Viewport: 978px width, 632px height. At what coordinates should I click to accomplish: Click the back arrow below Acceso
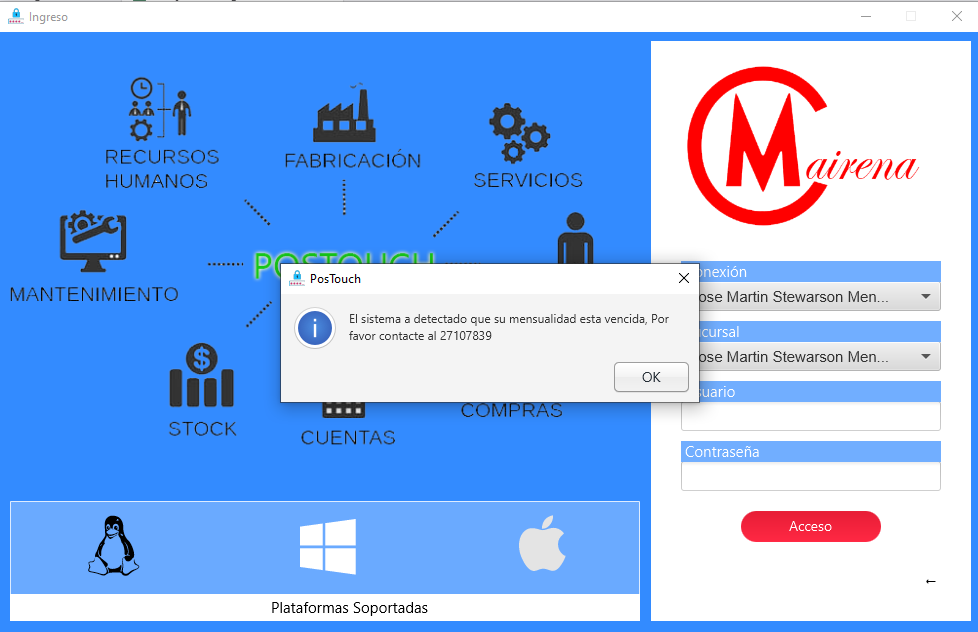coord(931,581)
